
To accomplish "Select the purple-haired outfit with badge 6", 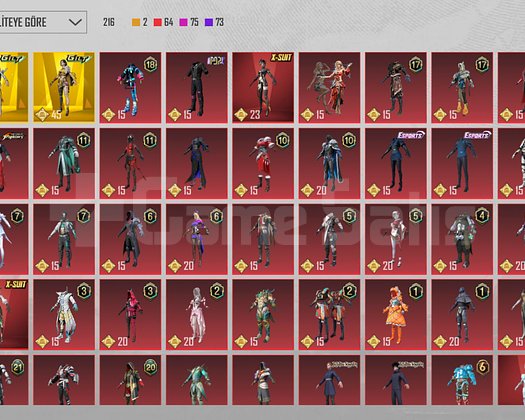I will (197, 239).
